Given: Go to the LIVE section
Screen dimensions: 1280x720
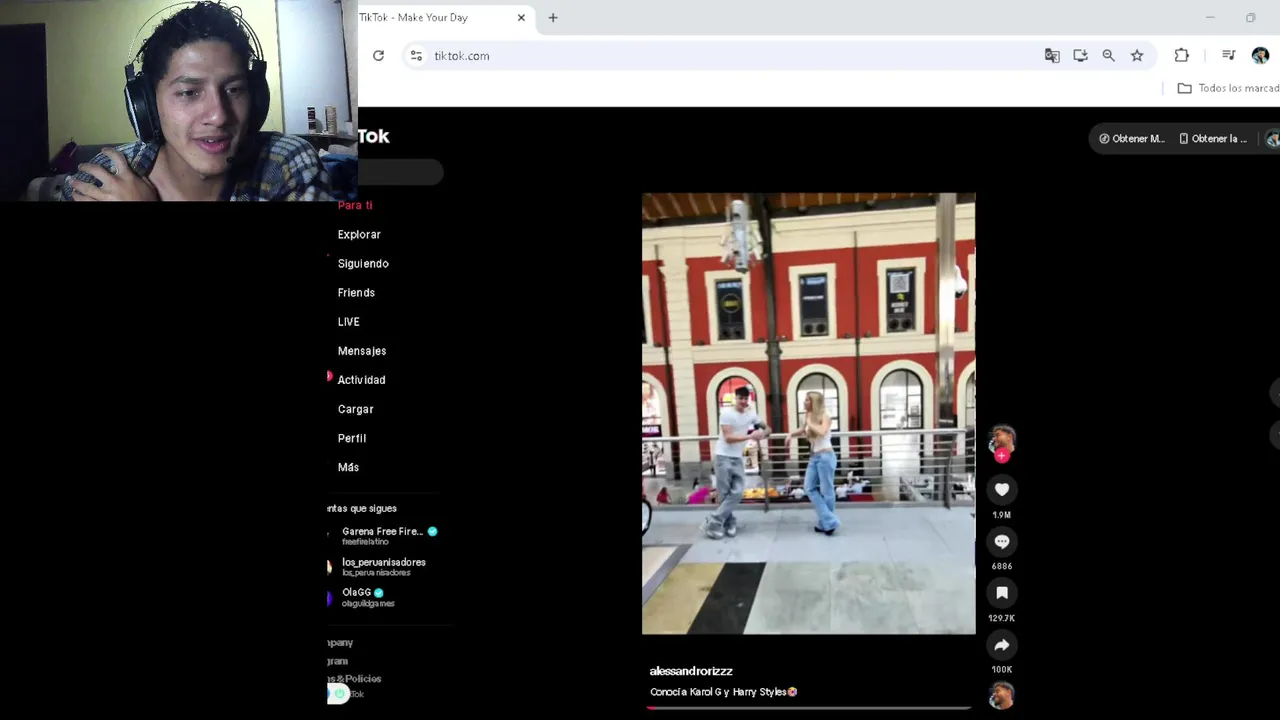Looking at the screenshot, I should pyautogui.click(x=348, y=321).
